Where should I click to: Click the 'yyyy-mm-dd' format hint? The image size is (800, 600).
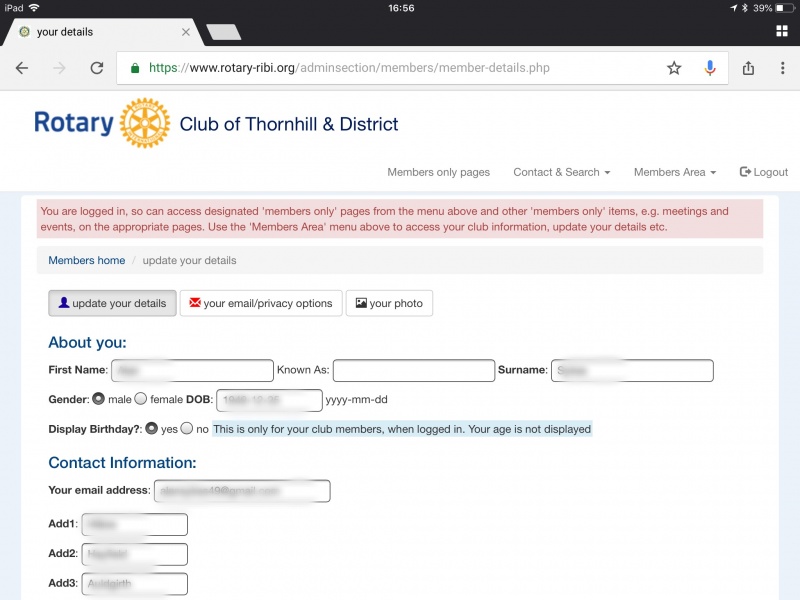[357, 399]
